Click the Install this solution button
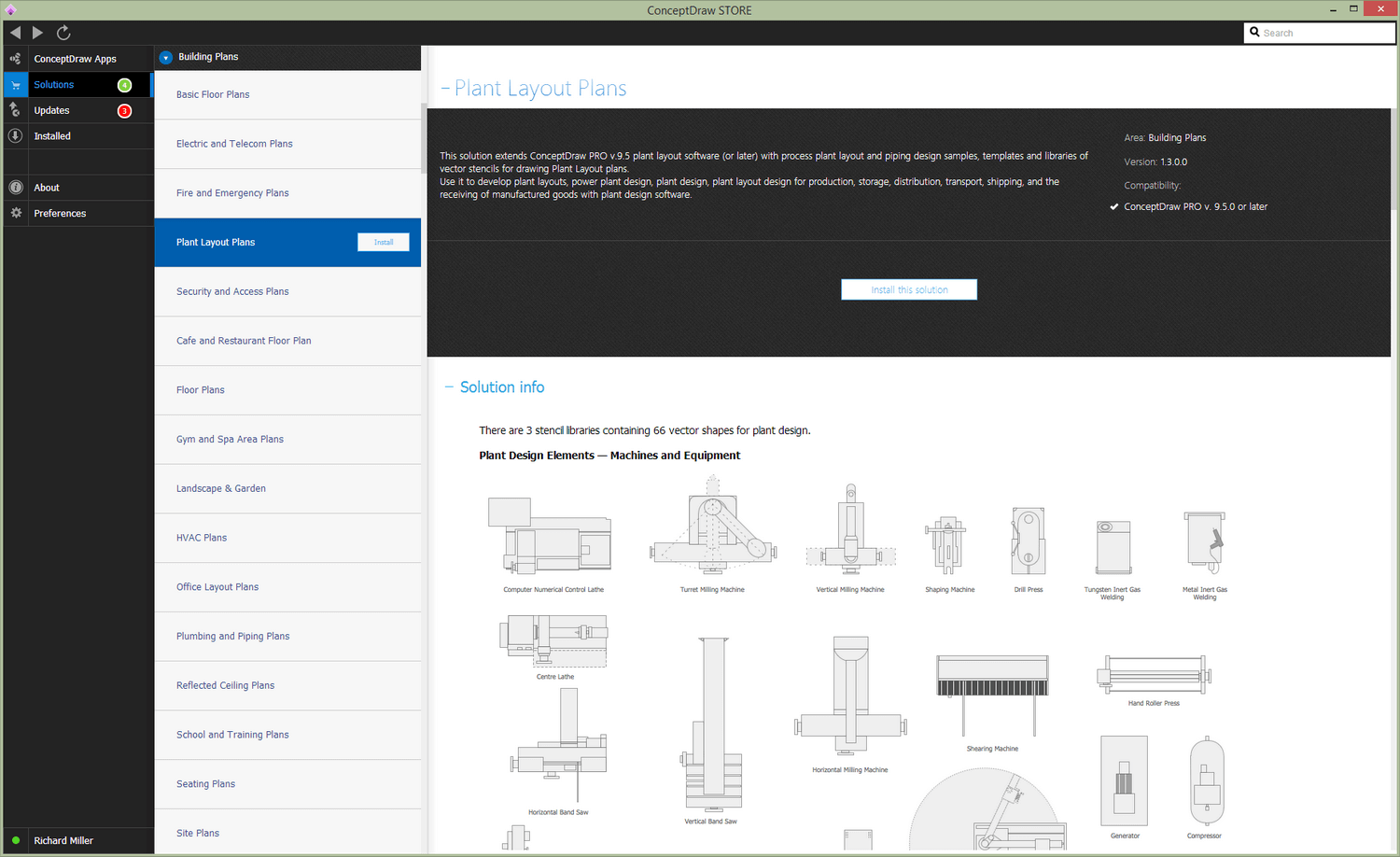 point(909,290)
